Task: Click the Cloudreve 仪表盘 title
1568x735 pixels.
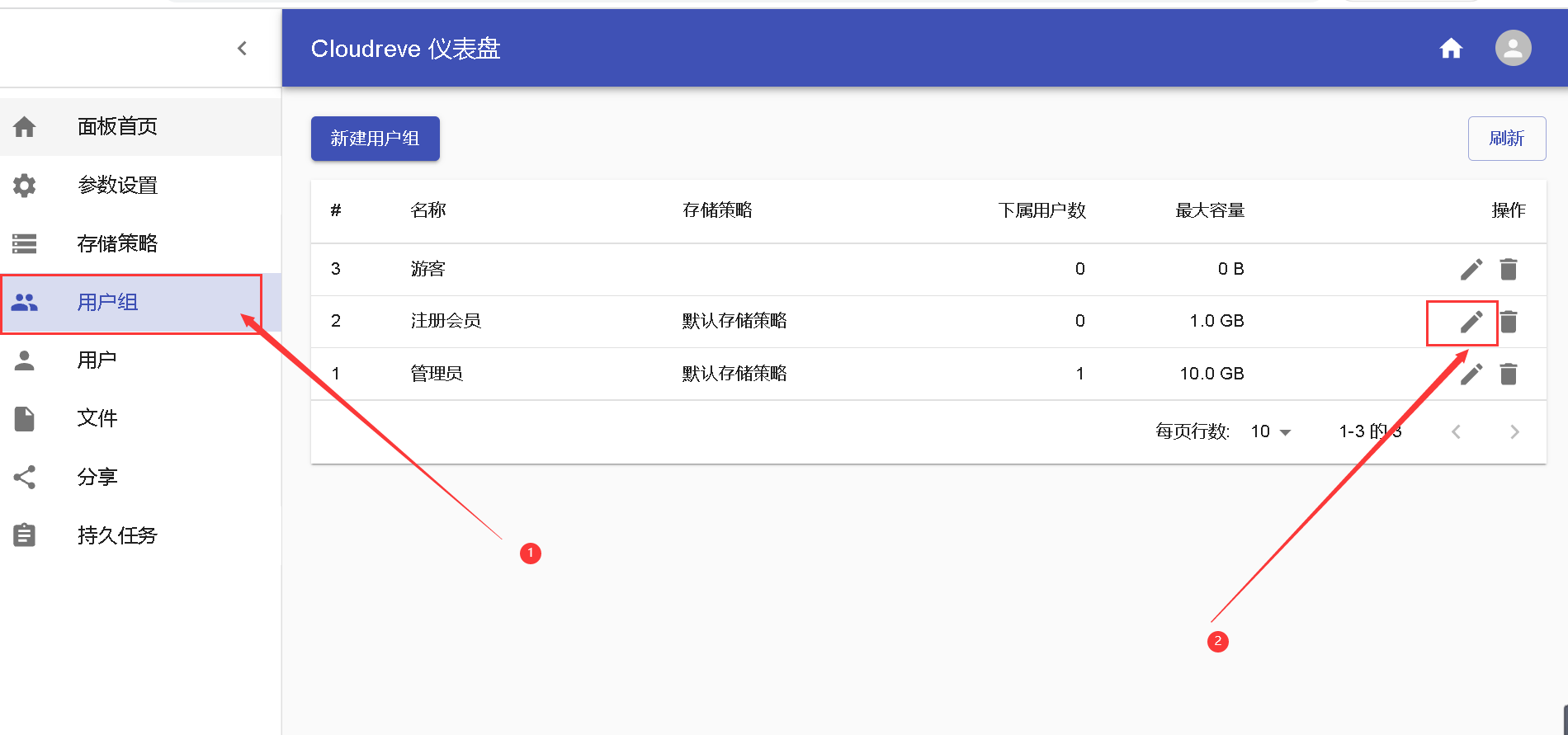Action: (406, 49)
